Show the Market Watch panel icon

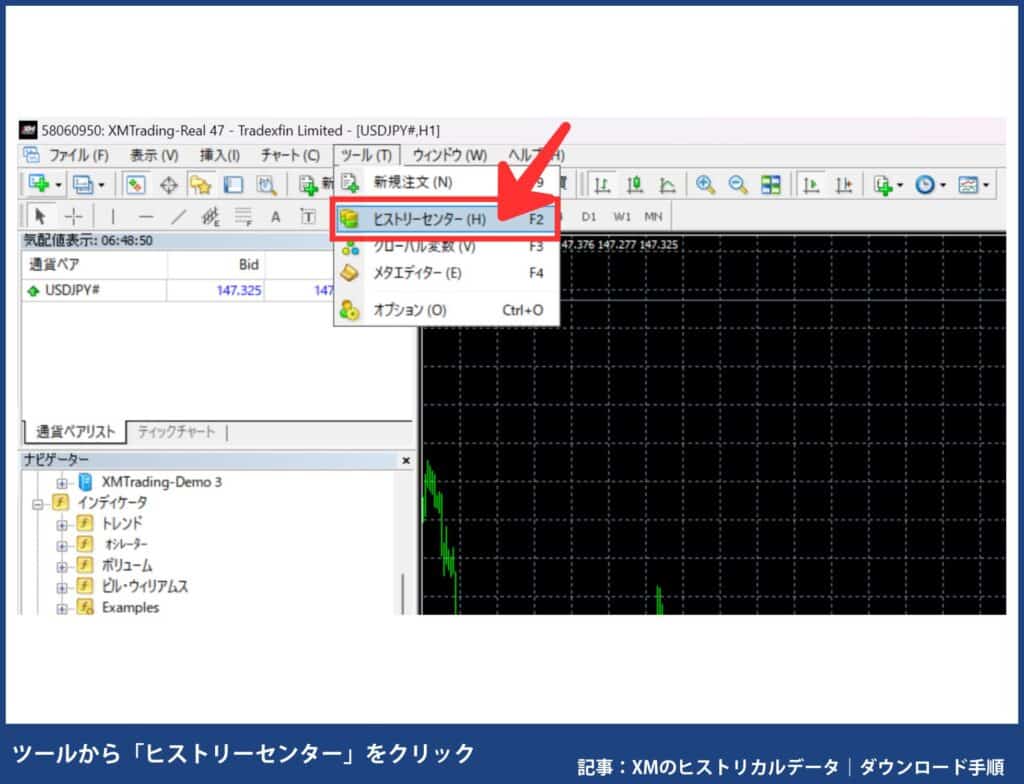134,184
